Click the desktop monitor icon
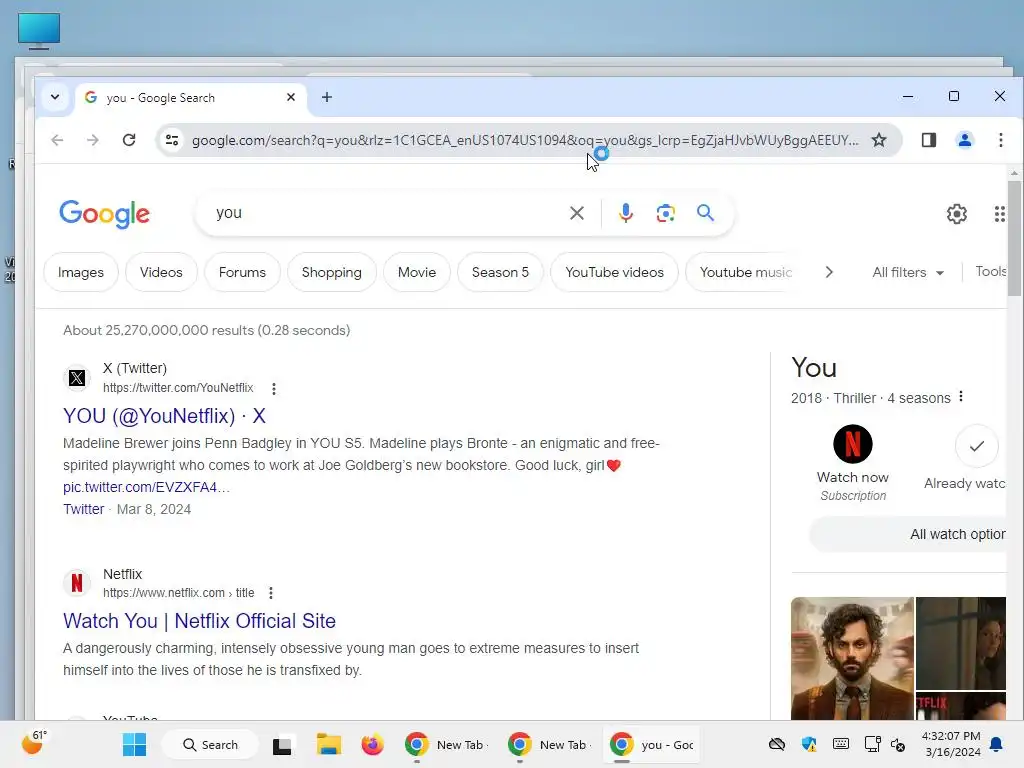 point(39,31)
